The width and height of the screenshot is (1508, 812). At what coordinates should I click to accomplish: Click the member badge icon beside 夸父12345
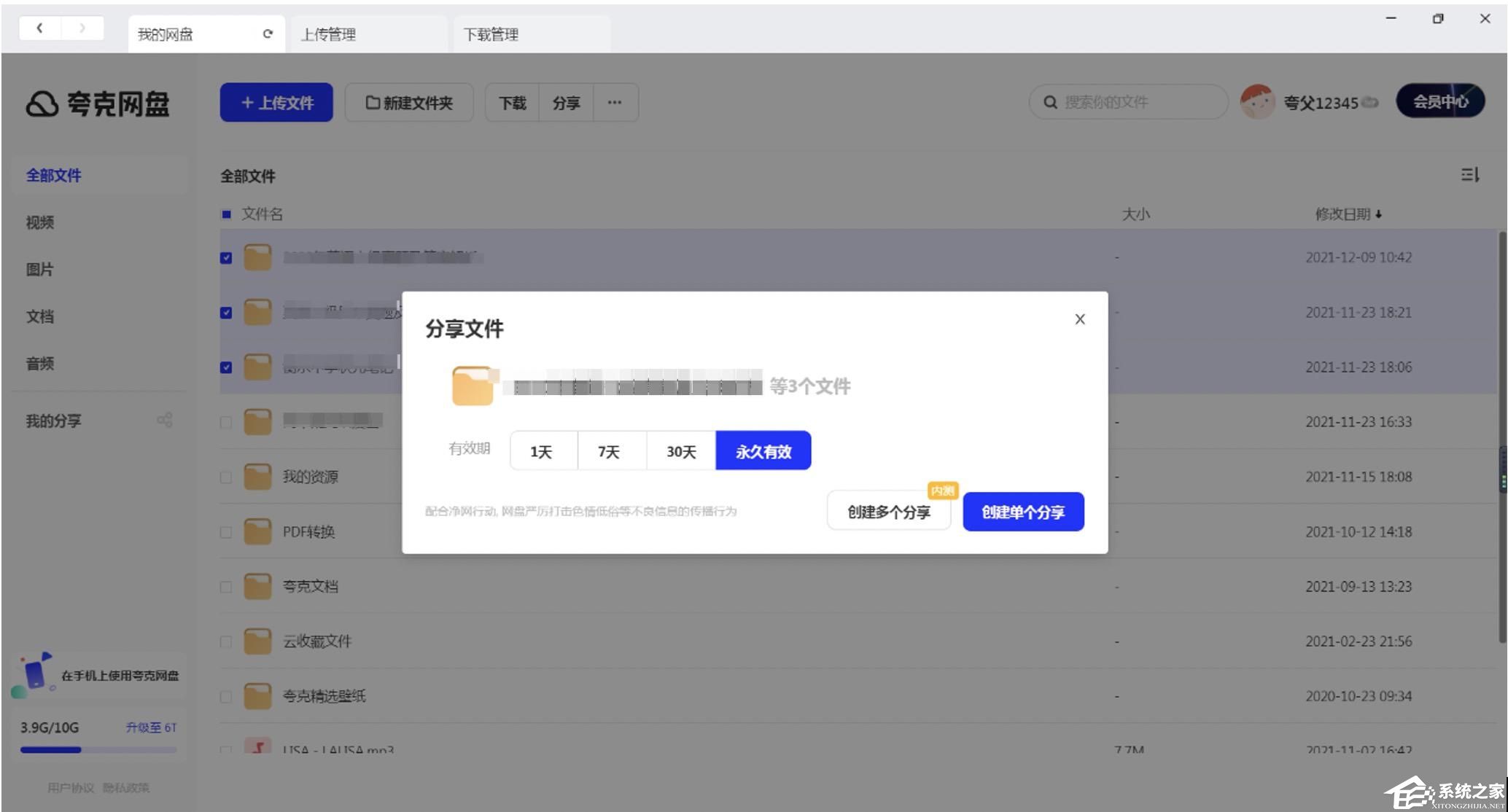coord(1370,103)
